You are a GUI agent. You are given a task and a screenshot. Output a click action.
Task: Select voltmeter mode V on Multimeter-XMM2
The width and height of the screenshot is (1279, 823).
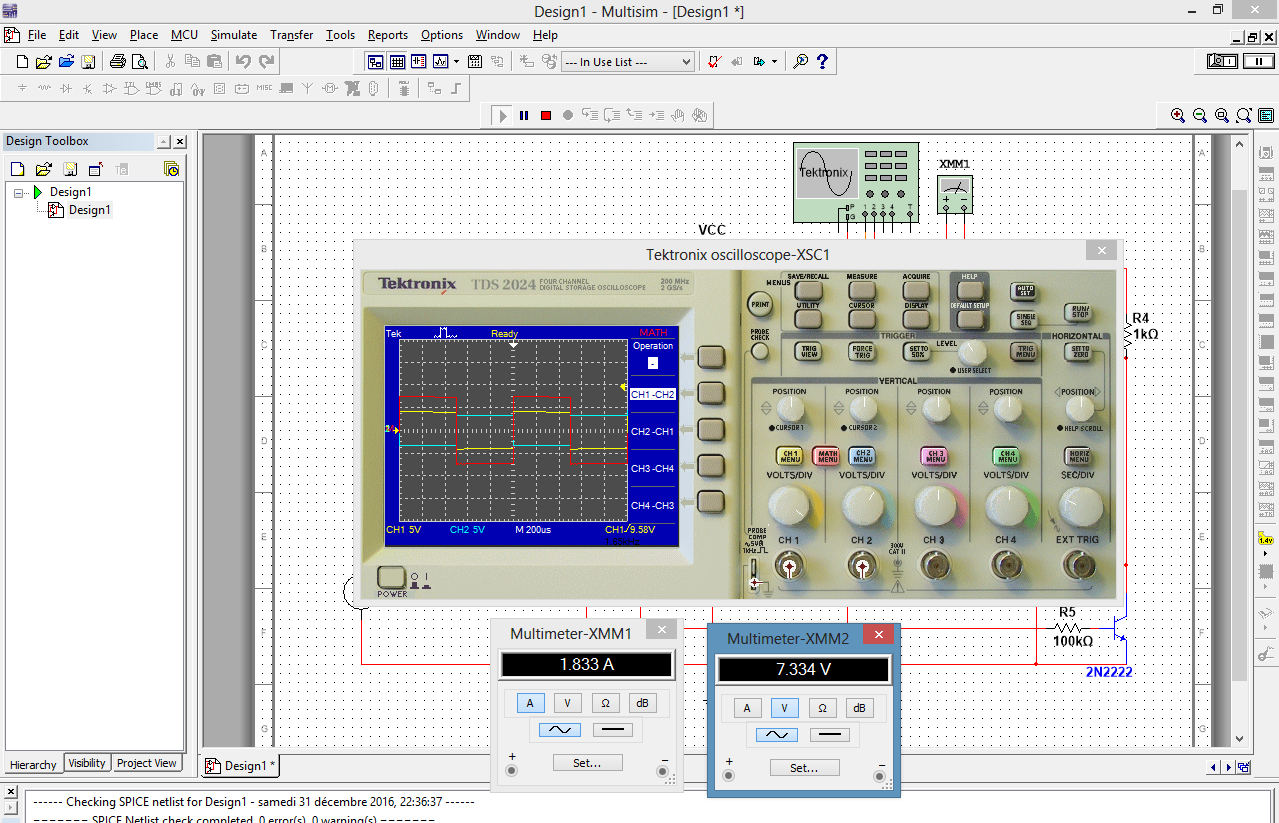[784, 708]
